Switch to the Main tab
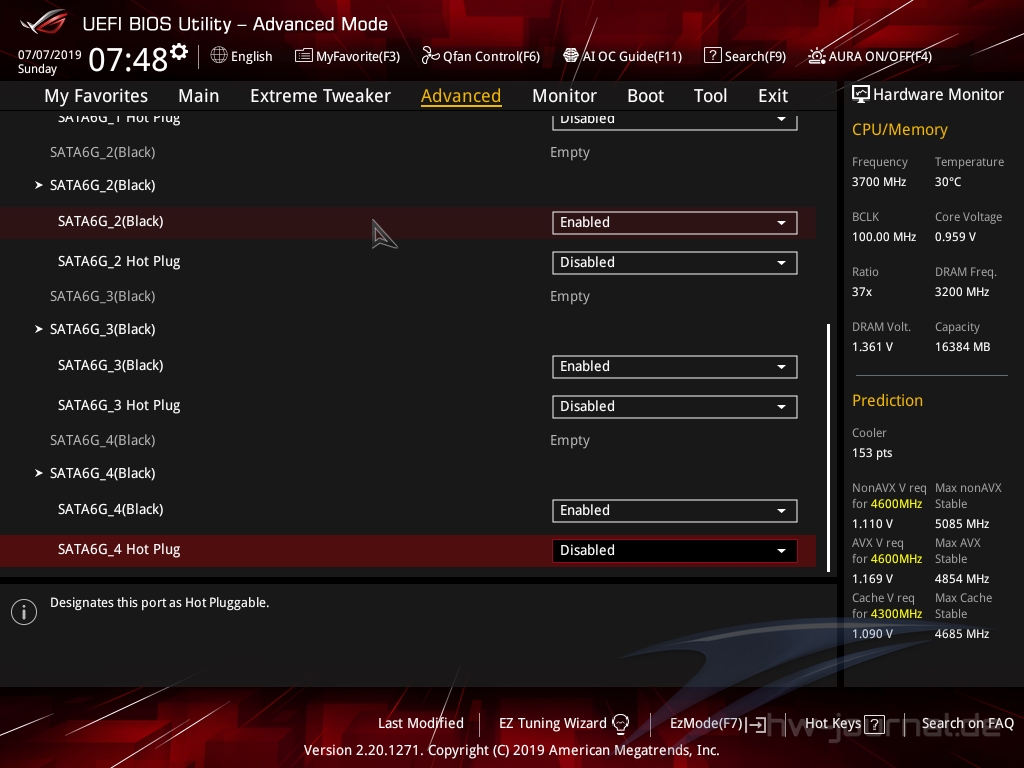 pyautogui.click(x=199, y=96)
